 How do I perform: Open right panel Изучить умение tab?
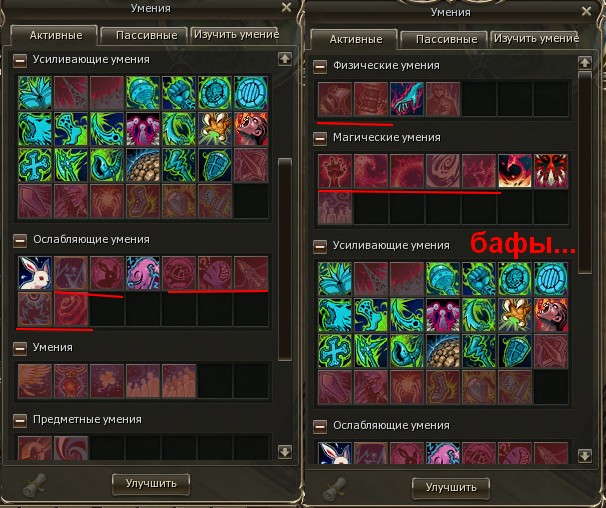[x=536, y=39]
